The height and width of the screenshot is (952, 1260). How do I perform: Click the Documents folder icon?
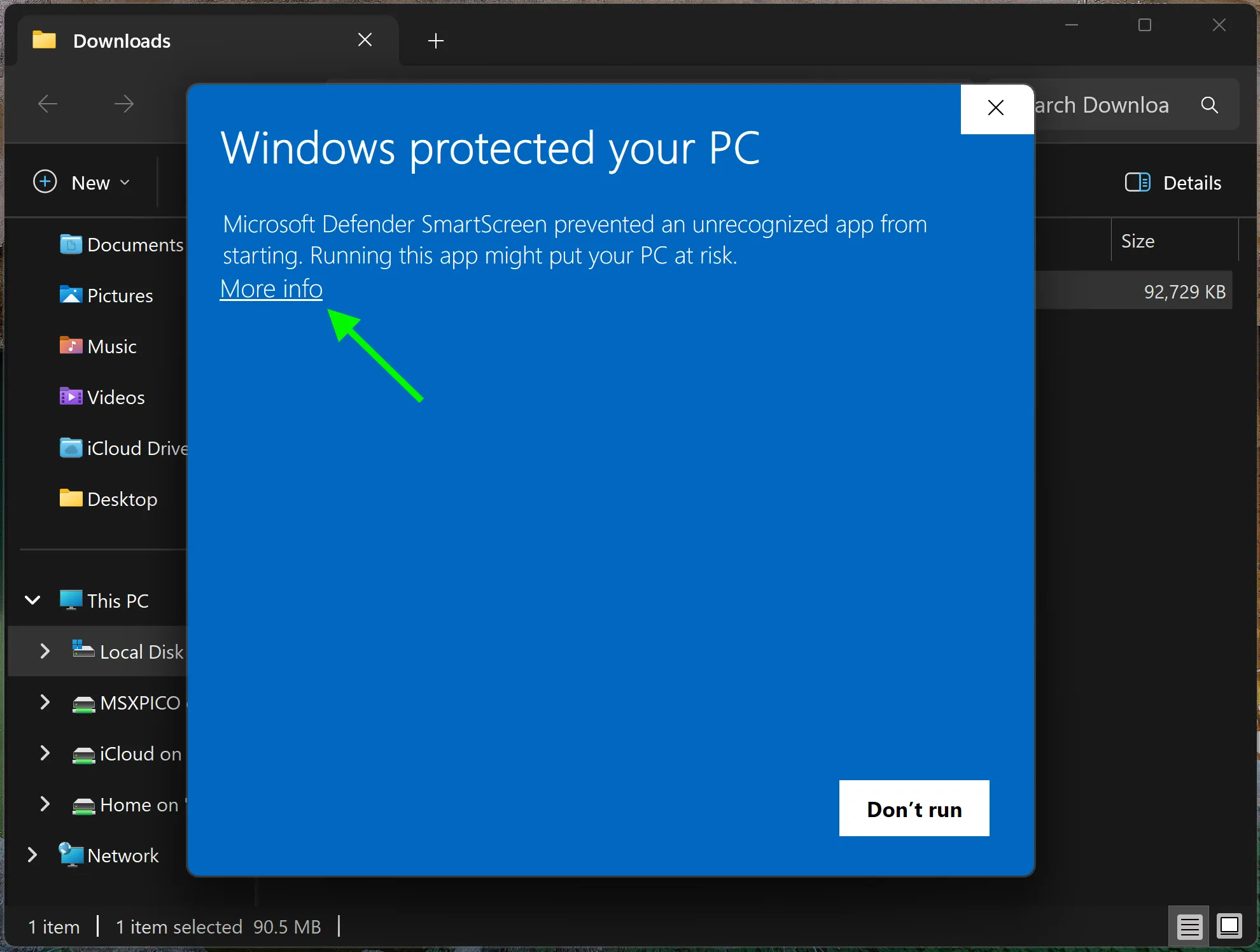71,244
